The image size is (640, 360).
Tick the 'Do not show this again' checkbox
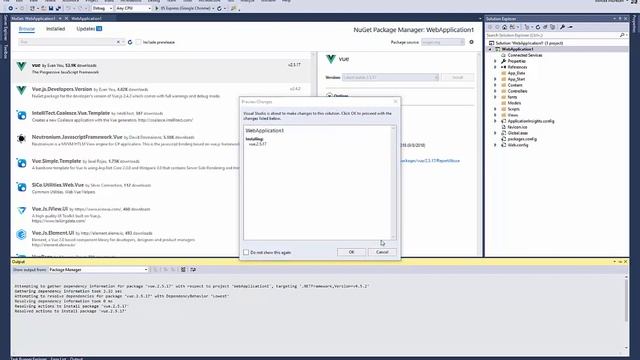[246, 252]
